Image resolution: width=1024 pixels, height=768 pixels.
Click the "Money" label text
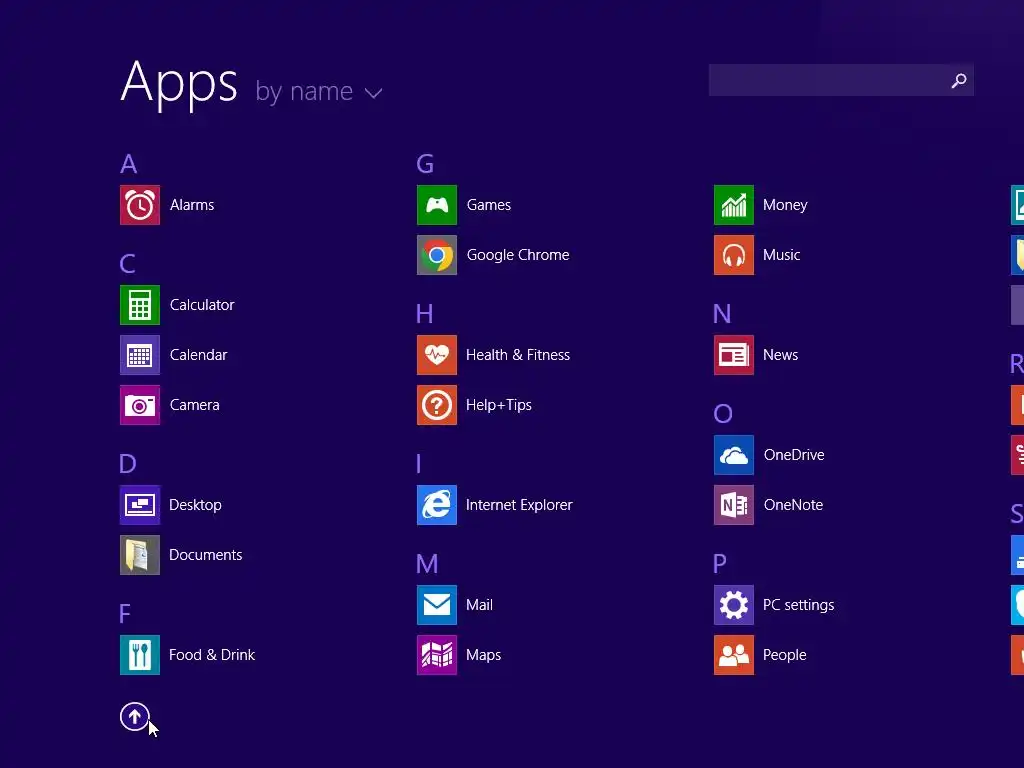pos(785,205)
